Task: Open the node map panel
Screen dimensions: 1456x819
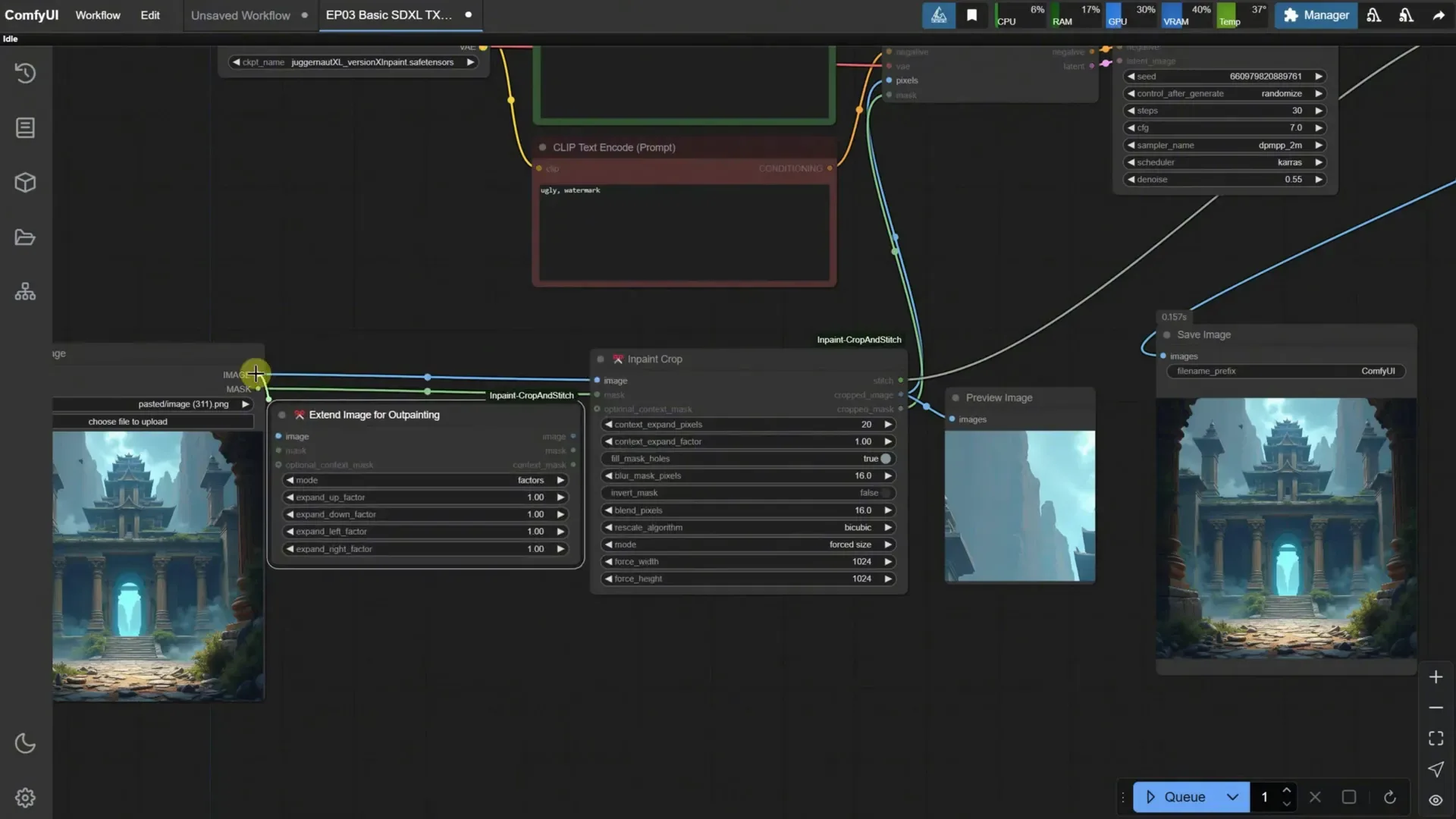Action: [25, 291]
